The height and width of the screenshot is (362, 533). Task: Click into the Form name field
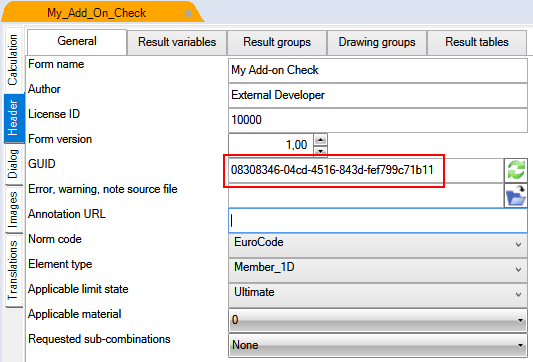(x=378, y=70)
